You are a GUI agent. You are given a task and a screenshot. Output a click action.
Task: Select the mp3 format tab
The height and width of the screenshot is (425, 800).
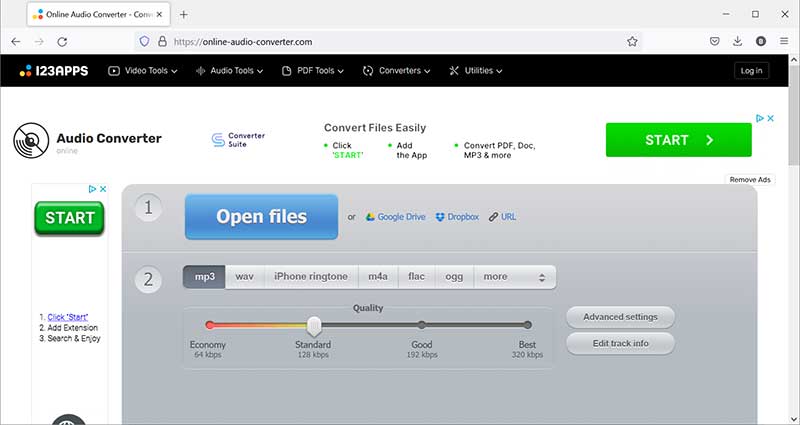(204, 277)
